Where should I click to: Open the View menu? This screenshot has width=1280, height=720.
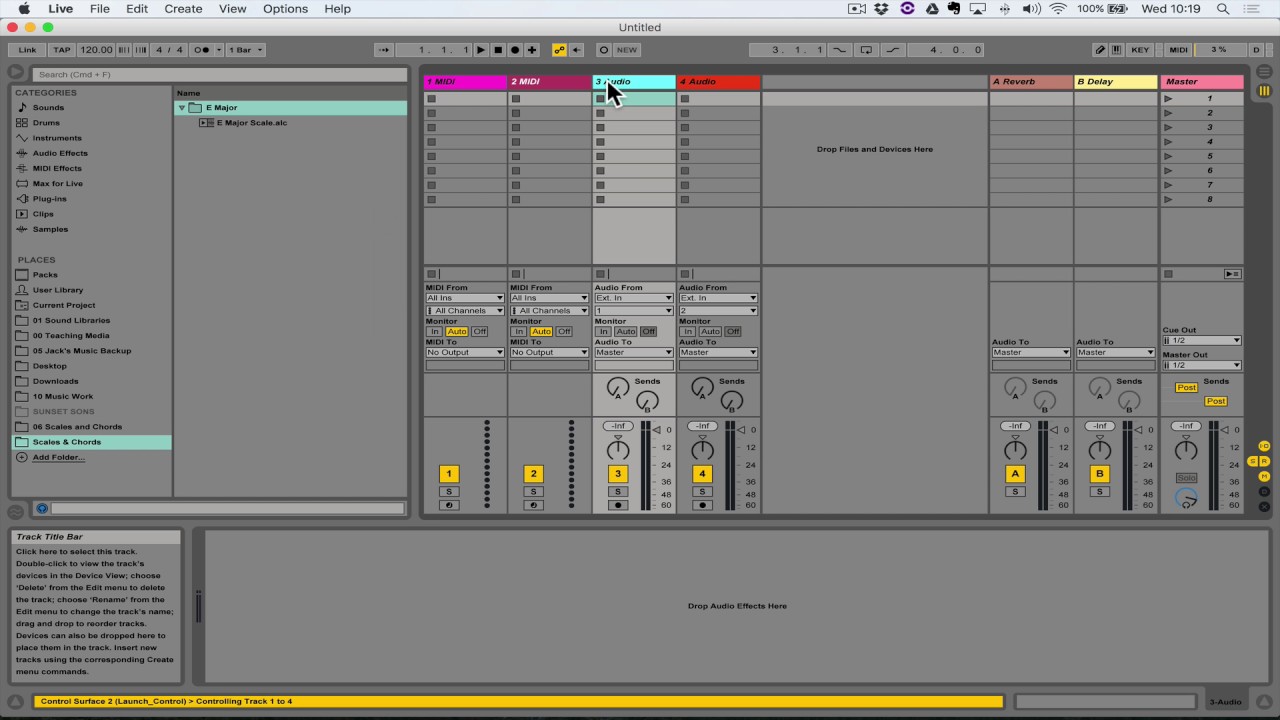point(232,9)
